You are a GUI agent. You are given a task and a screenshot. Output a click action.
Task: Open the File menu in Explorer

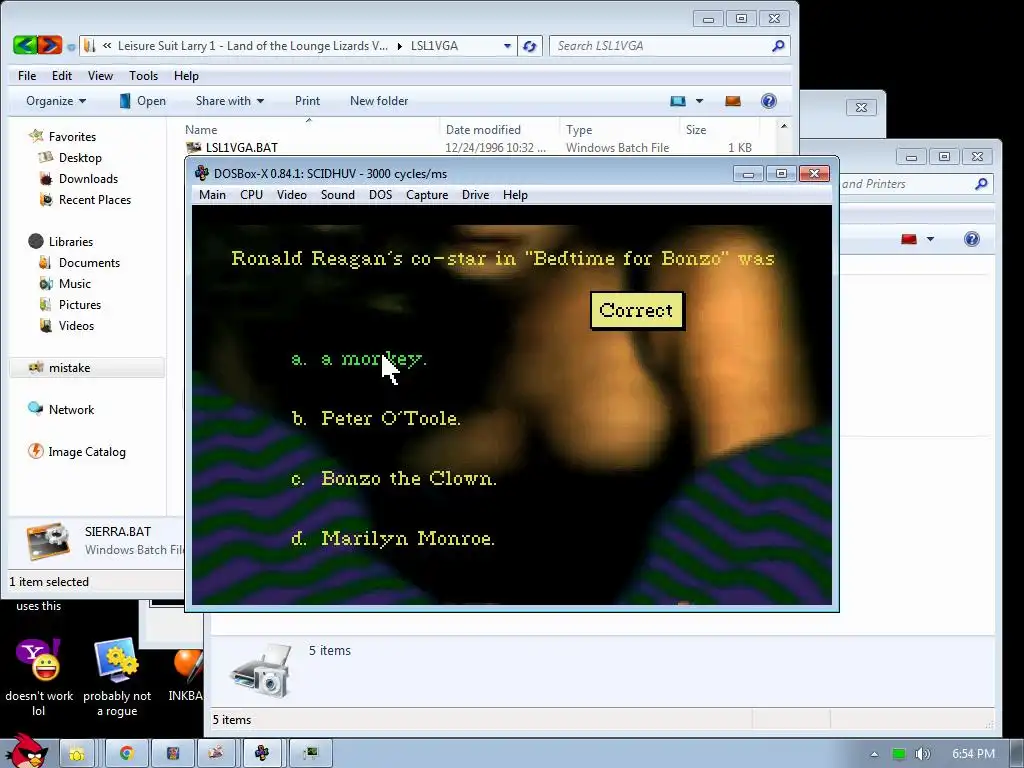[27, 76]
